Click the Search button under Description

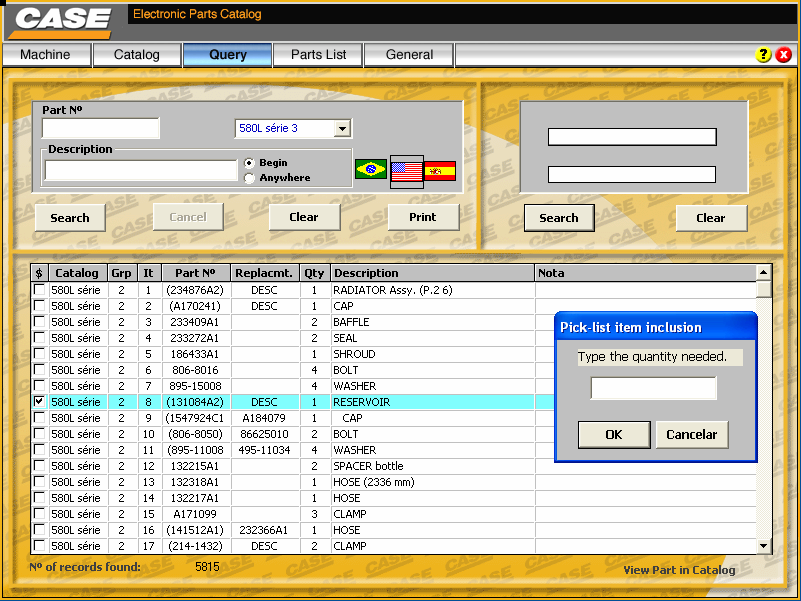70,218
